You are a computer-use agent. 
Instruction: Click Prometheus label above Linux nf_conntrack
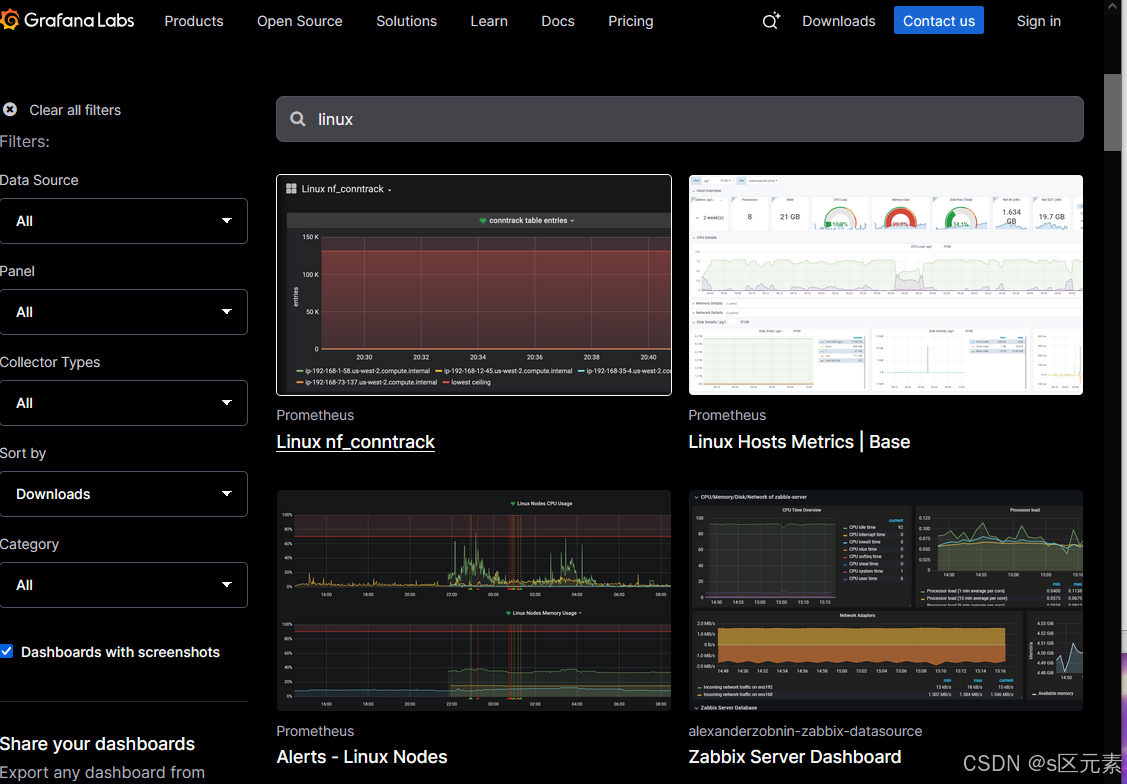316,415
